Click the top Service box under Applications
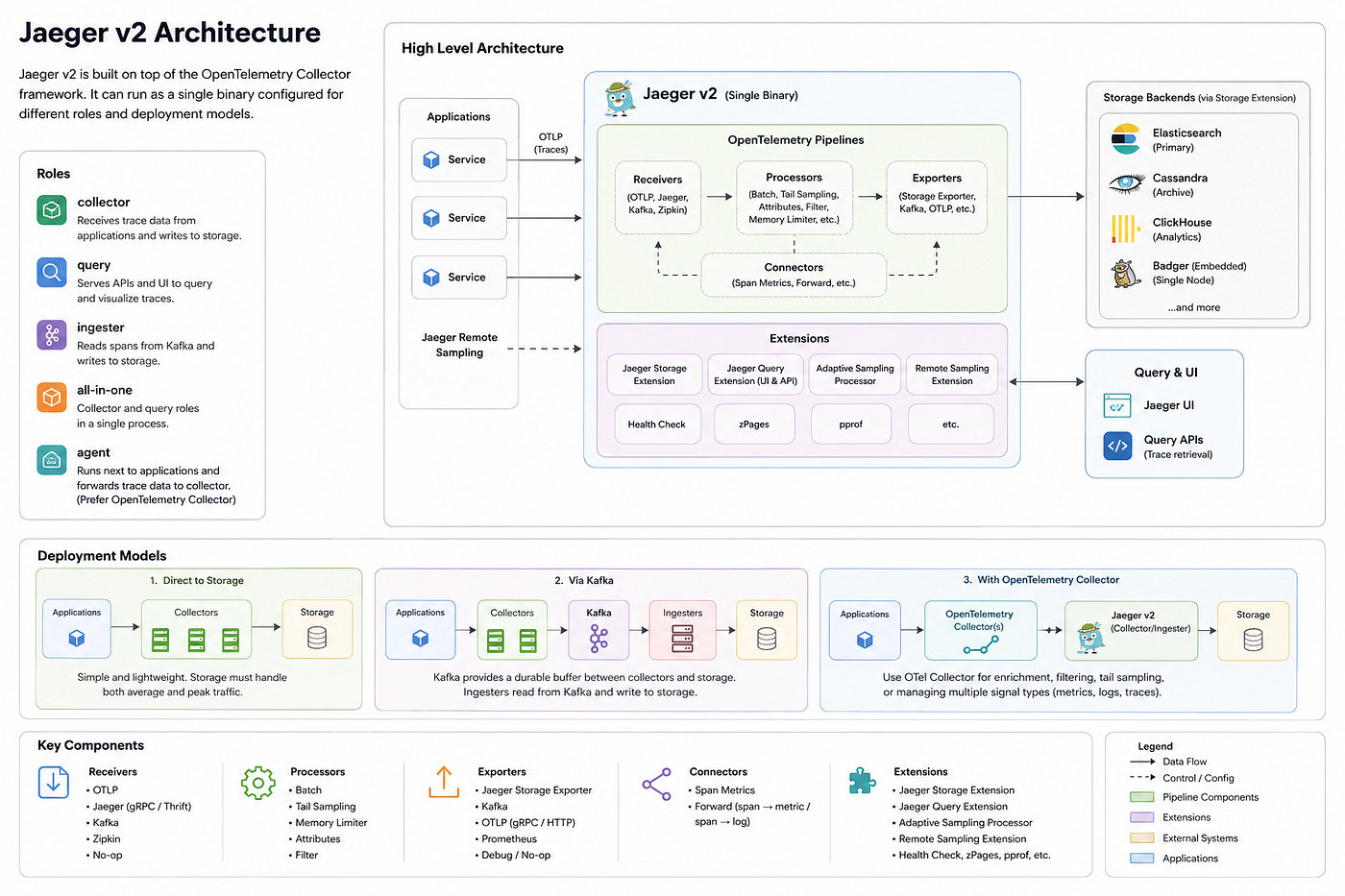Image resolution: width=1345 pixels, height=896 pixels. (459, 159)
